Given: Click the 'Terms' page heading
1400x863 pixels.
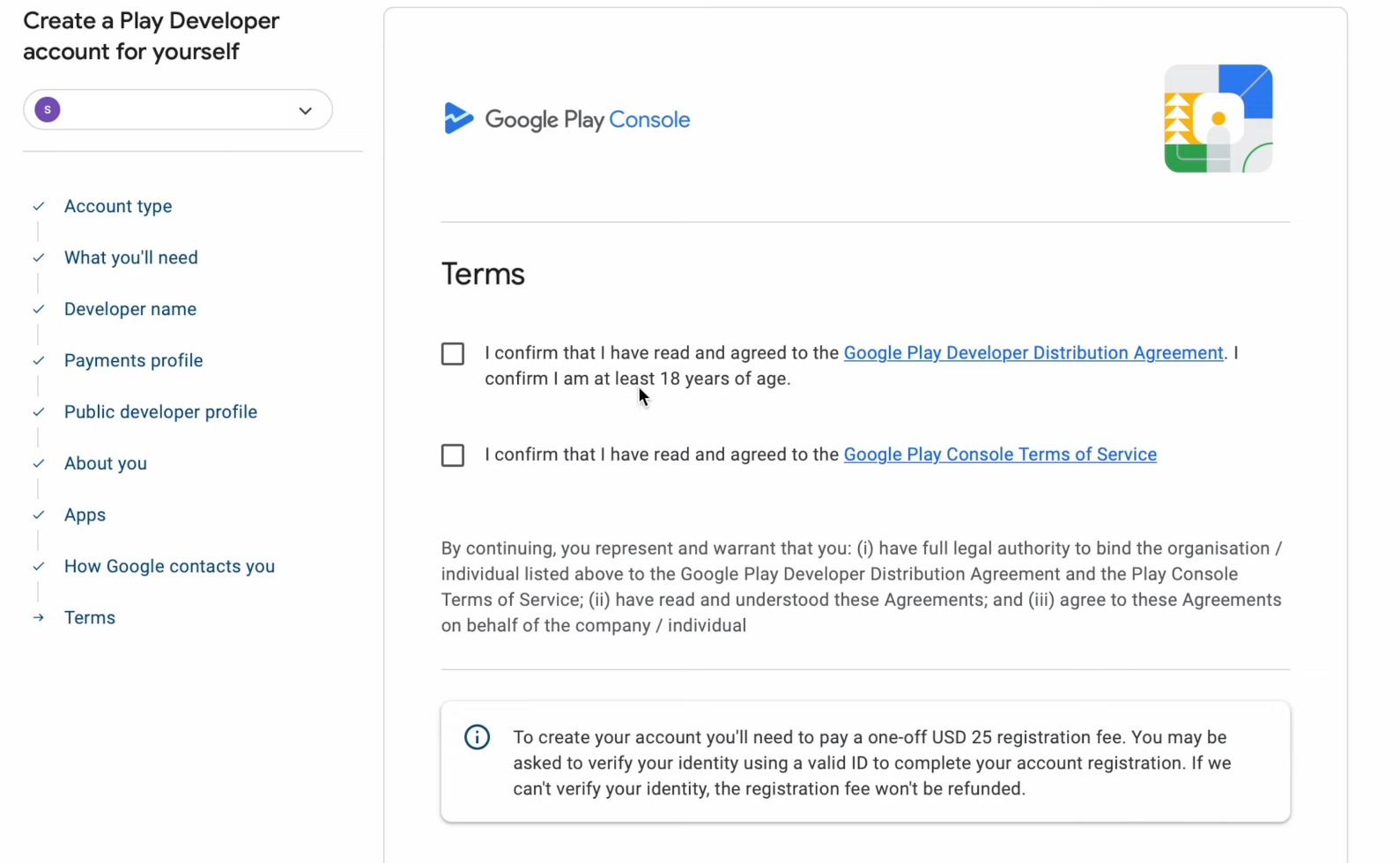Looking at the screenshot, I should [483, 274].
